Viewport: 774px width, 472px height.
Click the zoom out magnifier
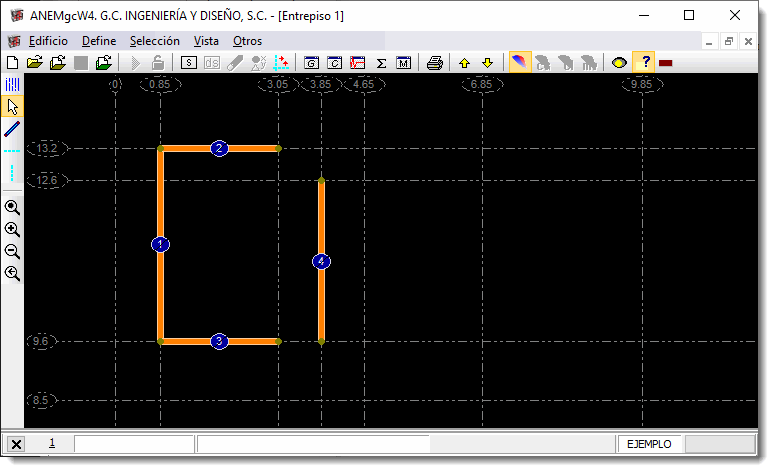click(13, 251)
